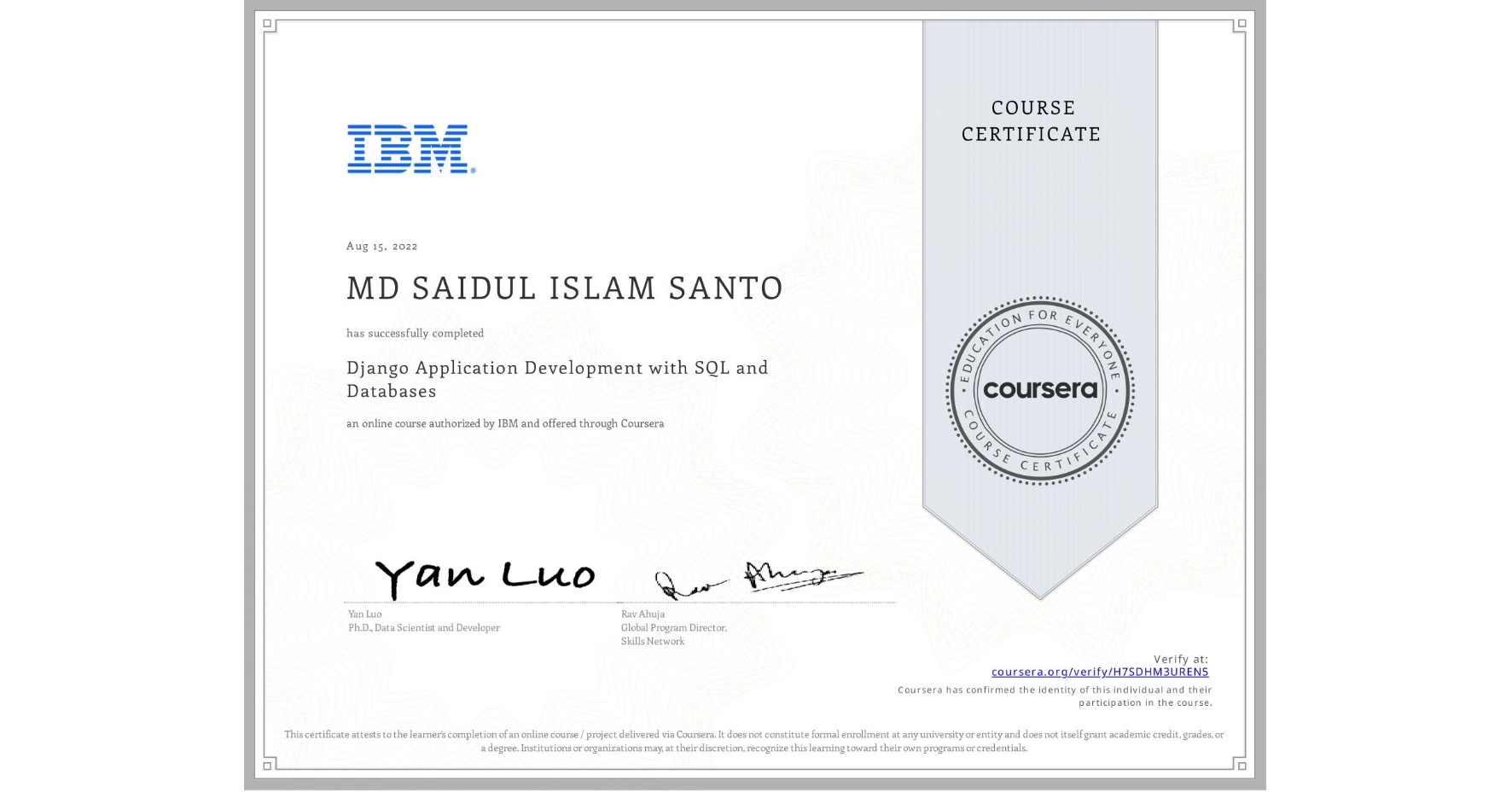Click the date Aug 15, 2022
This screenshot has width=1512, height=792.
381,246
